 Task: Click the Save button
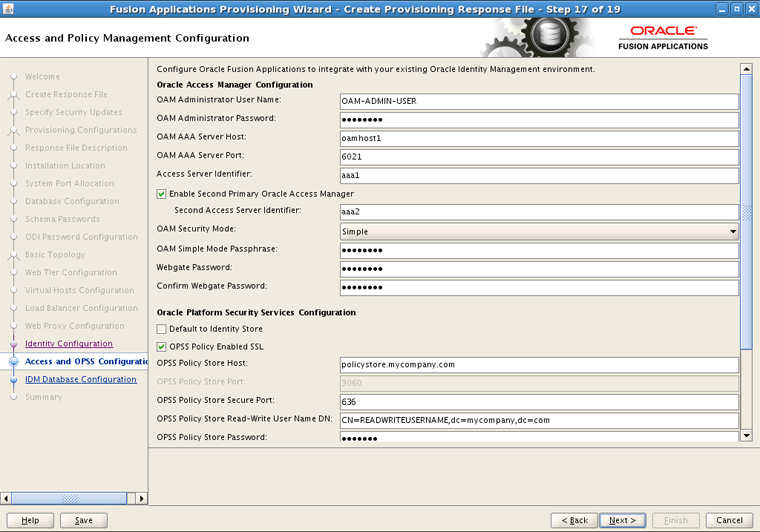pyautogui.click(x=83, y=520)
